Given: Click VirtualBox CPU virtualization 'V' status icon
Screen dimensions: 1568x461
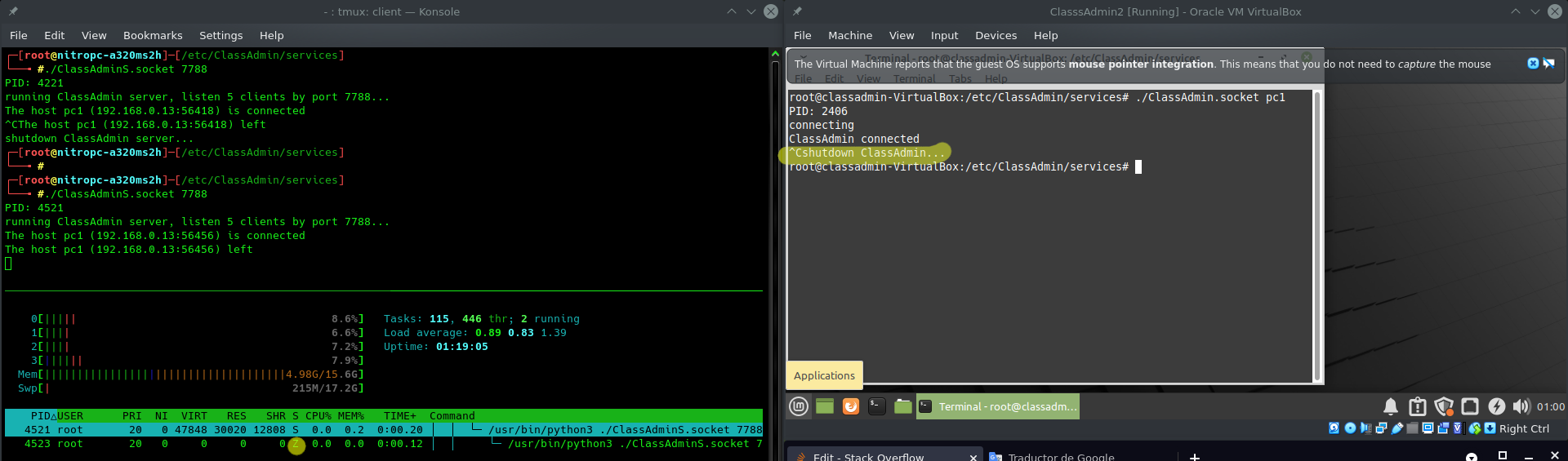Looking at the screenshot, I should (x=1458, y=428).
